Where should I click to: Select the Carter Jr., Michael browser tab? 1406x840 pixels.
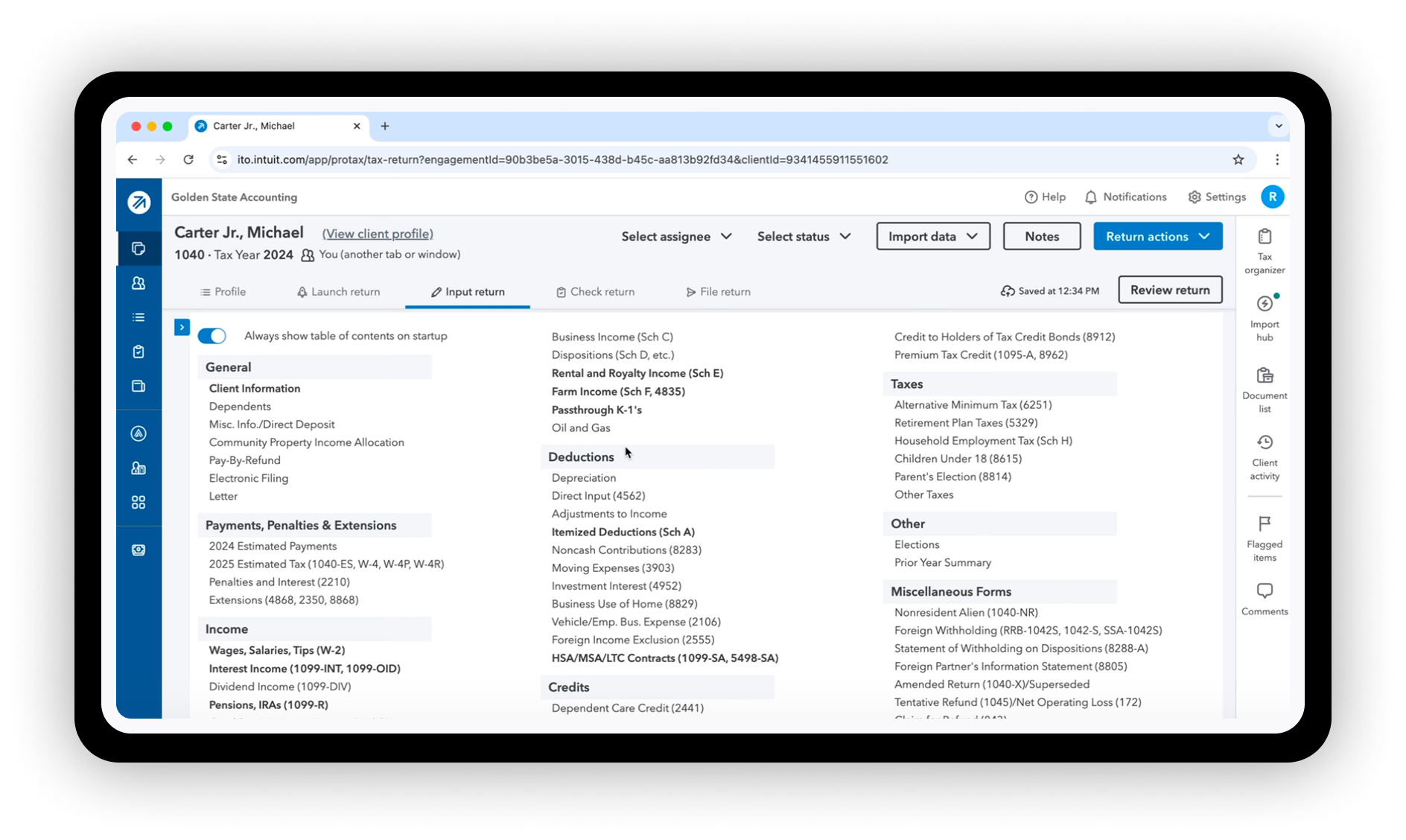(279, 126)
